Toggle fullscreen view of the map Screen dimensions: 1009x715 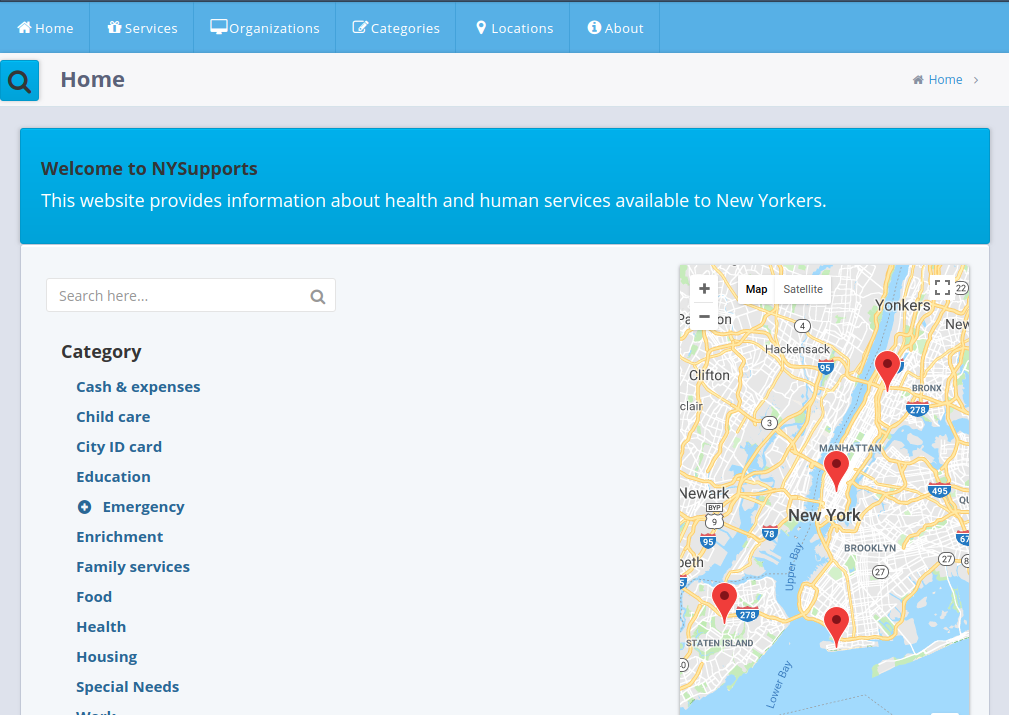(x=942, y=288)
